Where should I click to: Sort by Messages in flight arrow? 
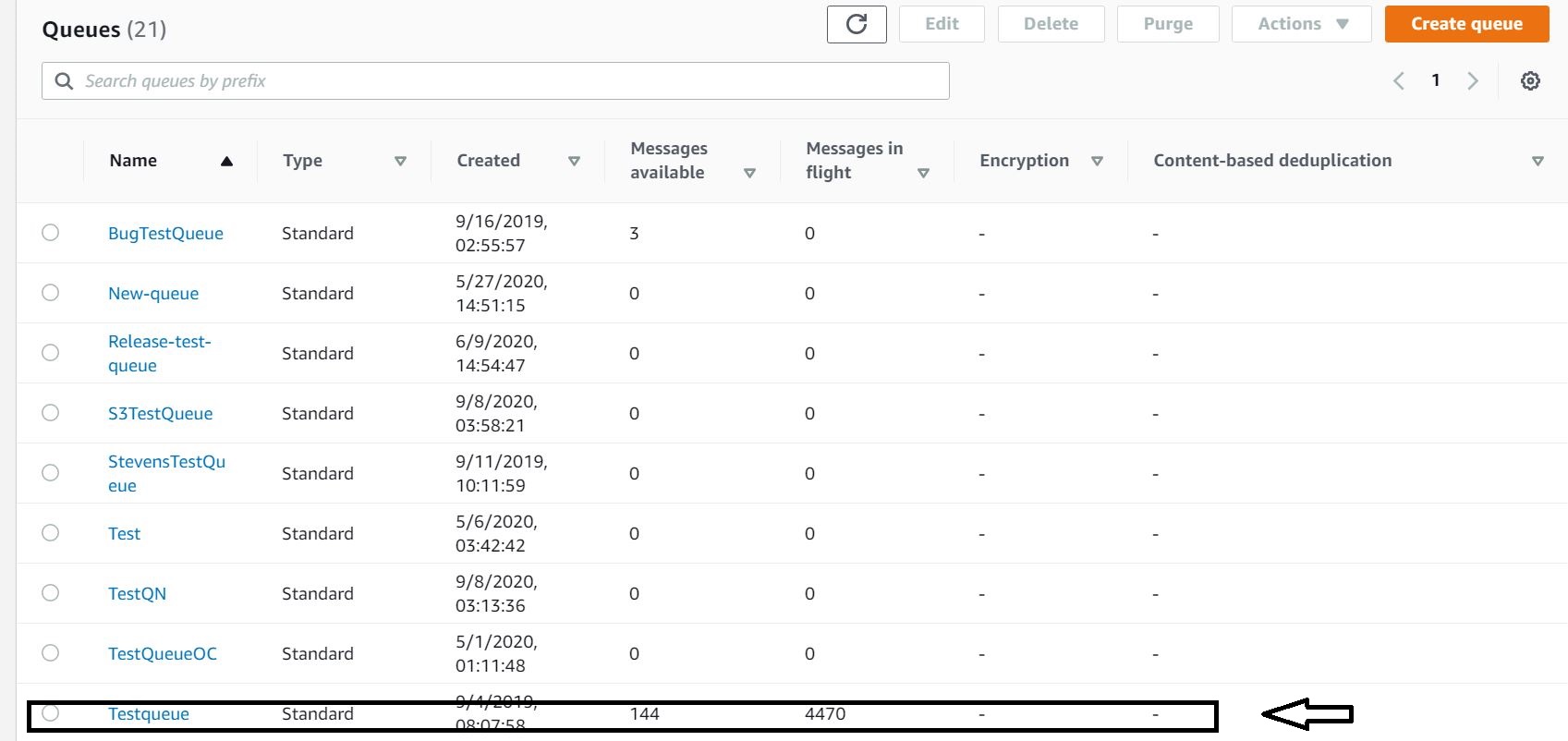(923, 174)
